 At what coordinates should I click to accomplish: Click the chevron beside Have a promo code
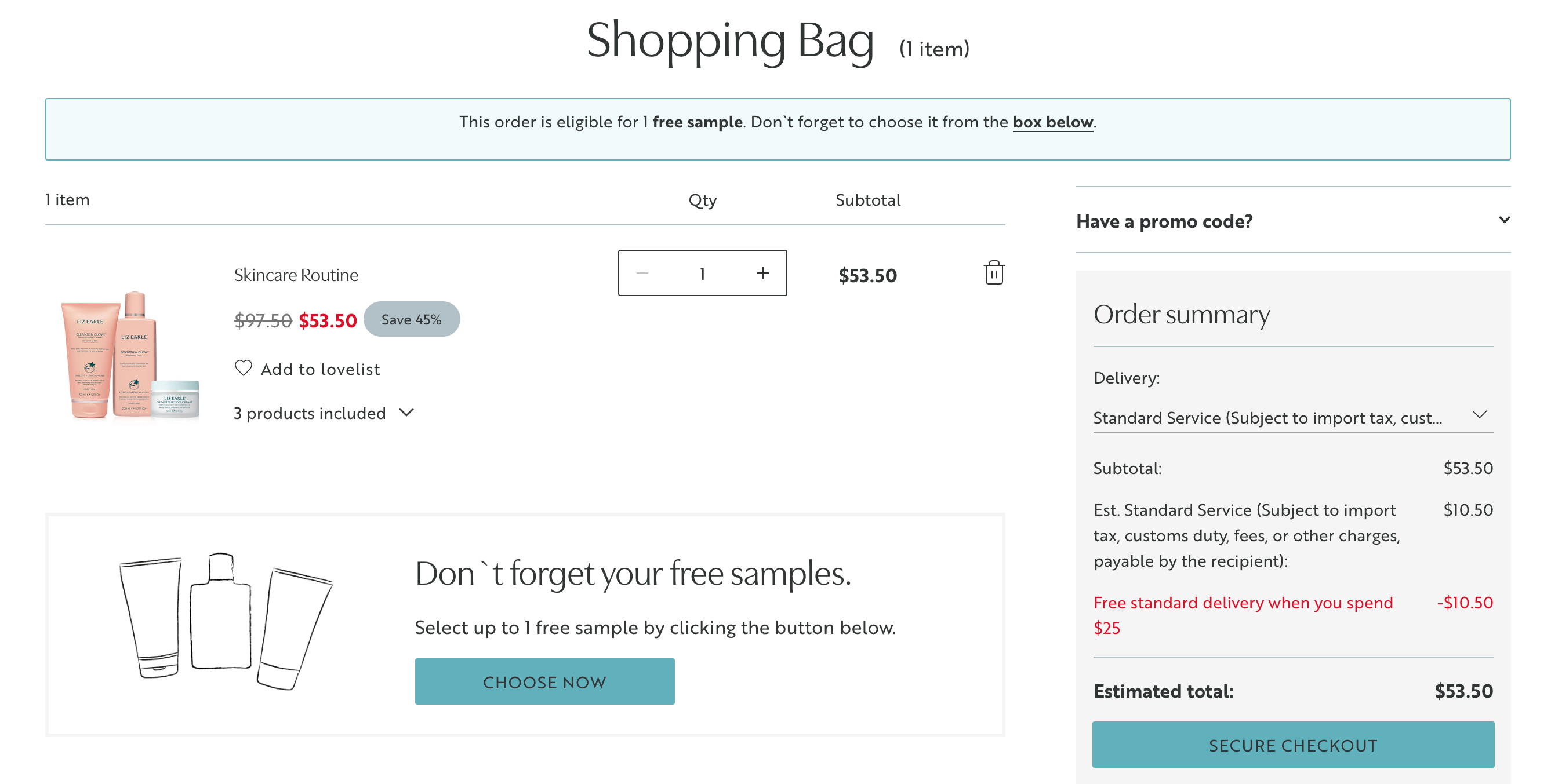tap(1503, 221)
